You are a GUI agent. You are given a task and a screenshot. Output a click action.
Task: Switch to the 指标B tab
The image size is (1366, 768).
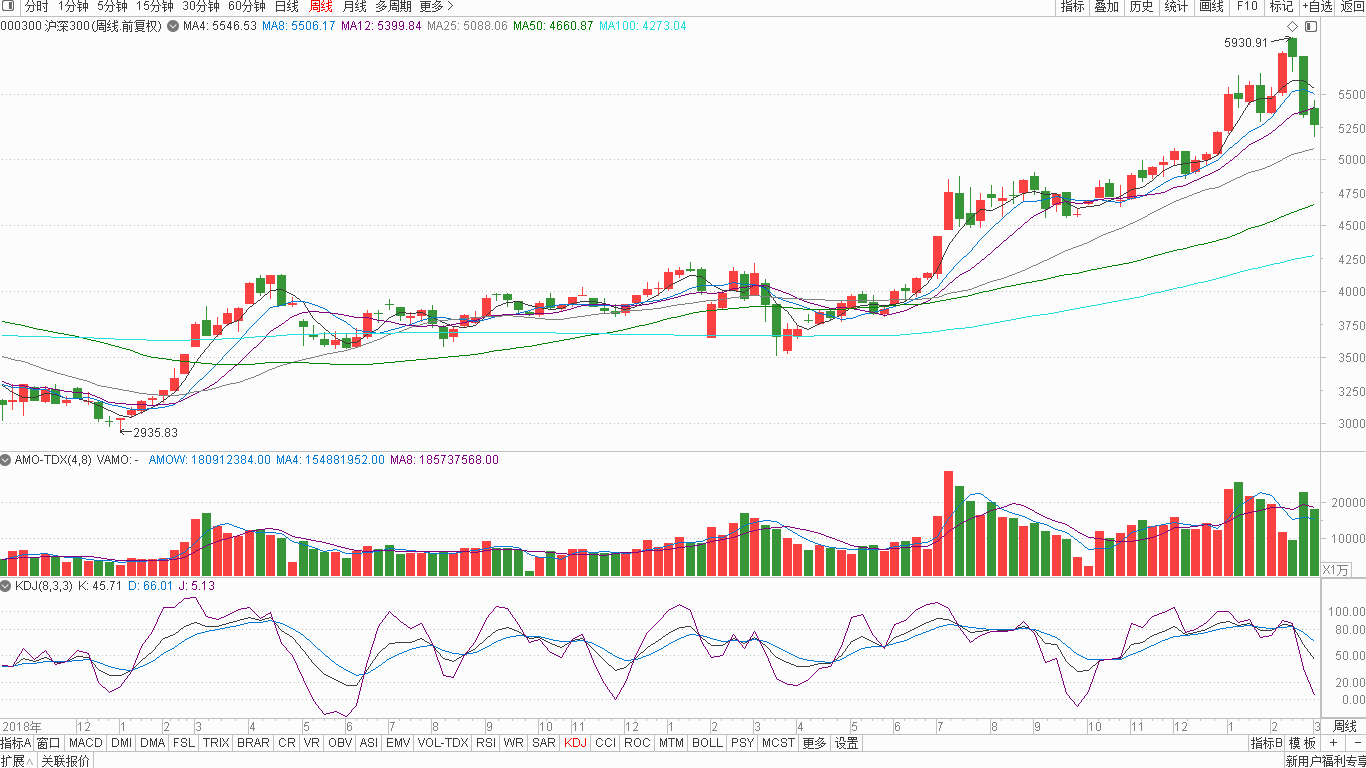pyautogui.click(x=1266, y=743)
